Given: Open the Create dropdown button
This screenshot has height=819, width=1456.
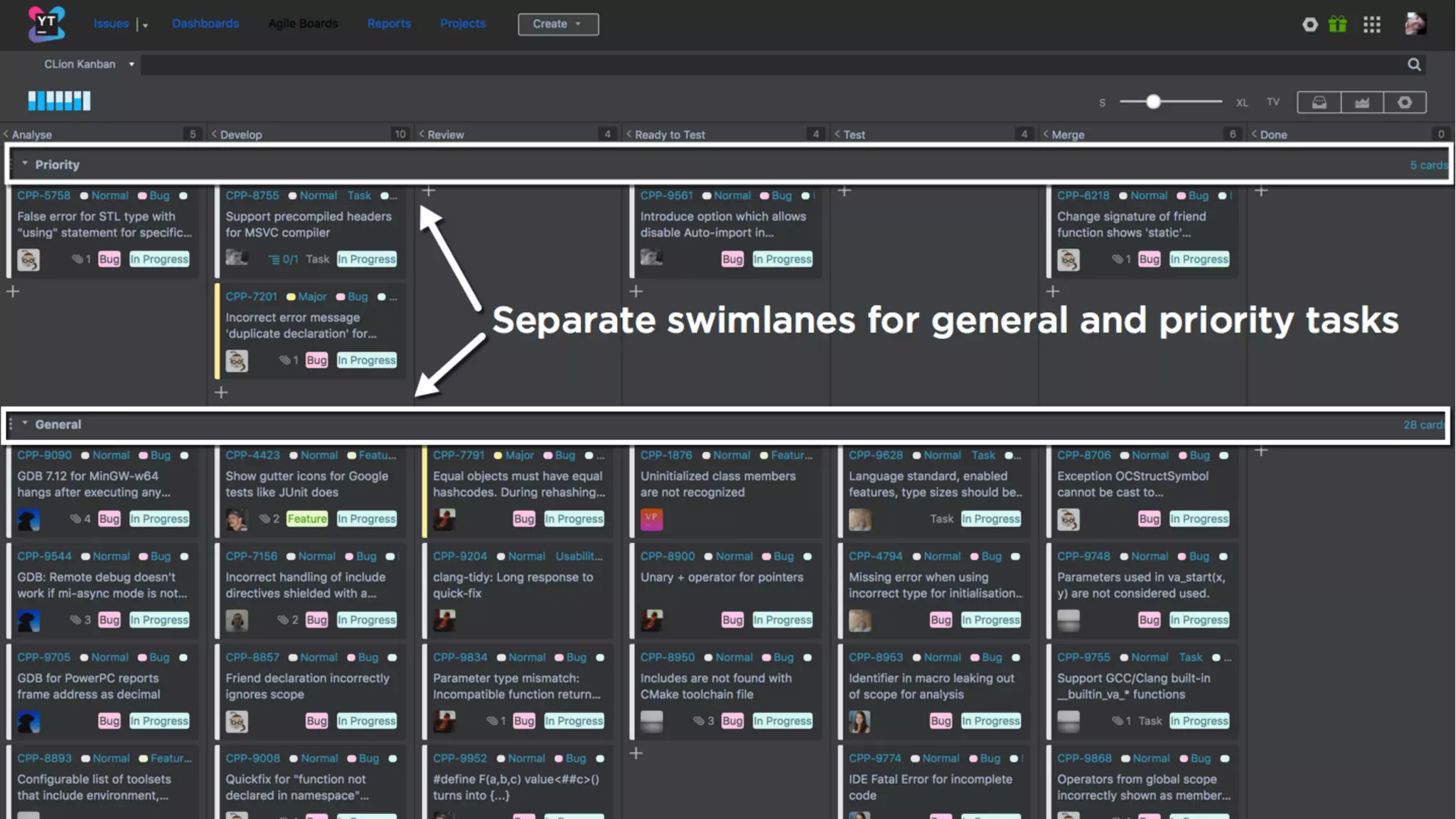Looking at the screenshot, I should tap(557, 24).
